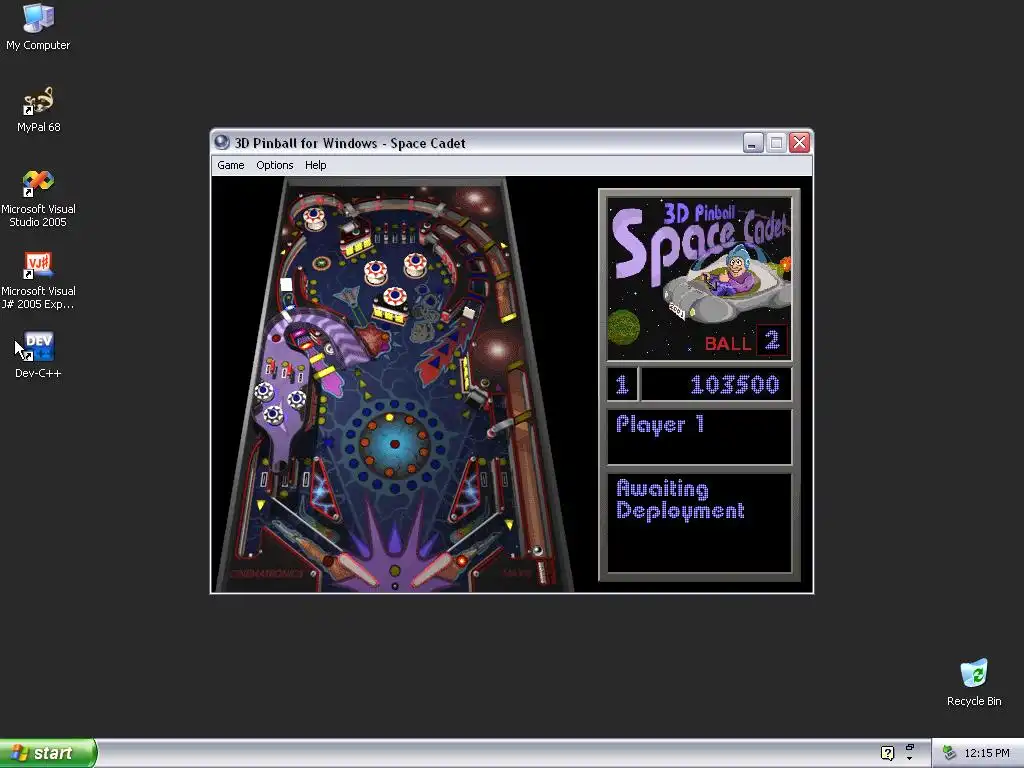Click the 12:15 PM taskbar clock

[x=986, y=754]
